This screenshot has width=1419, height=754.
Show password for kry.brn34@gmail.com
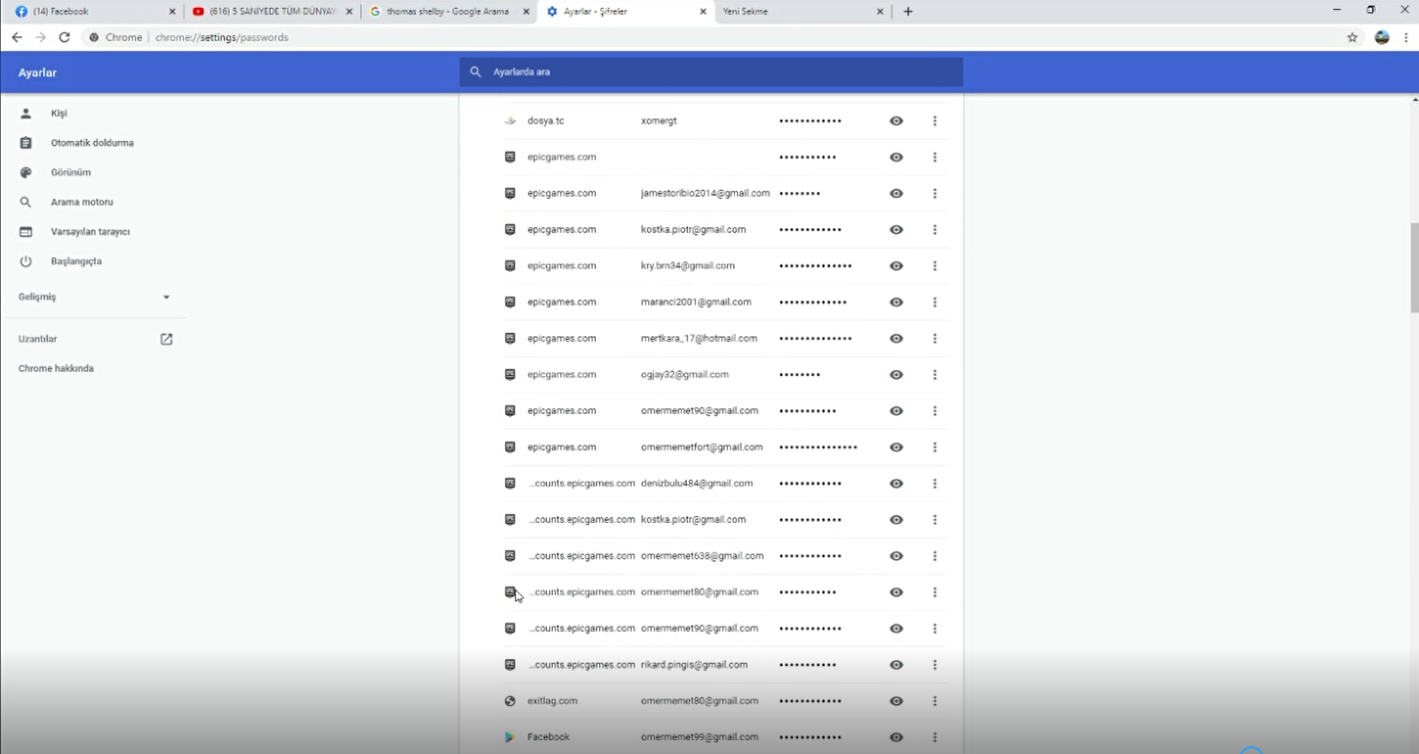(896, 266)
